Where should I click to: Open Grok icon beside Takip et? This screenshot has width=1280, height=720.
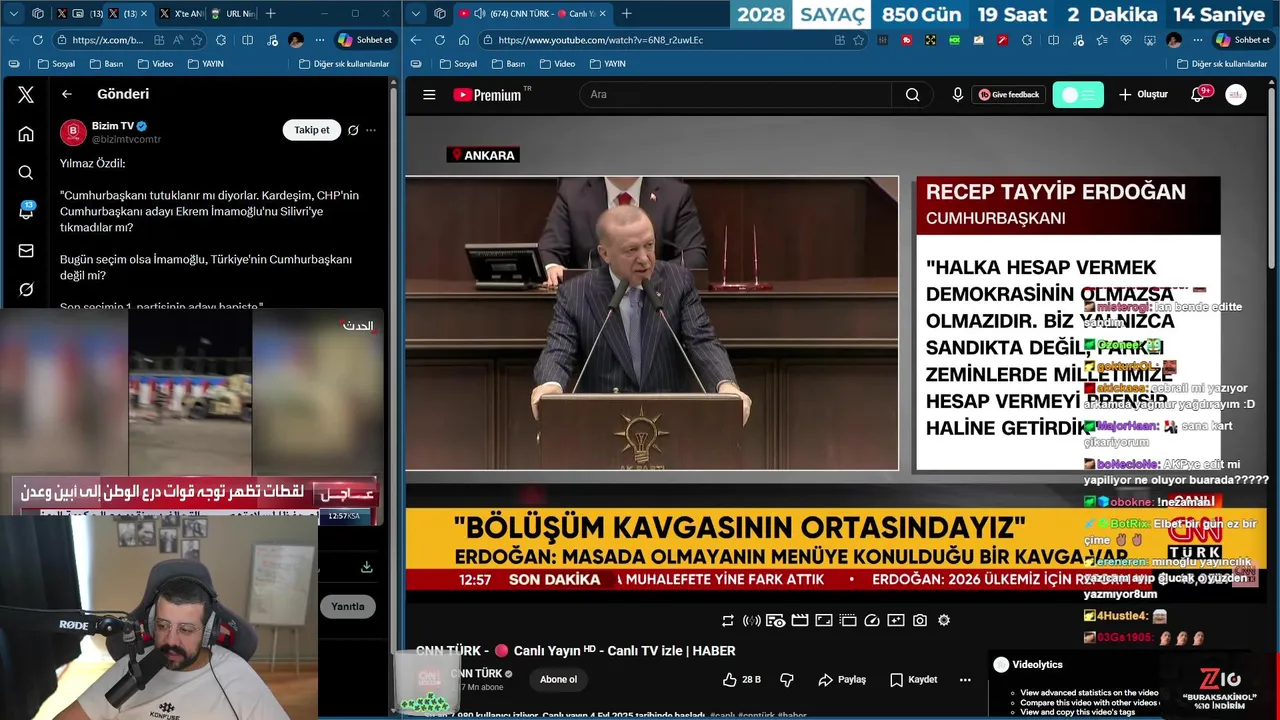tap(353, 130)
